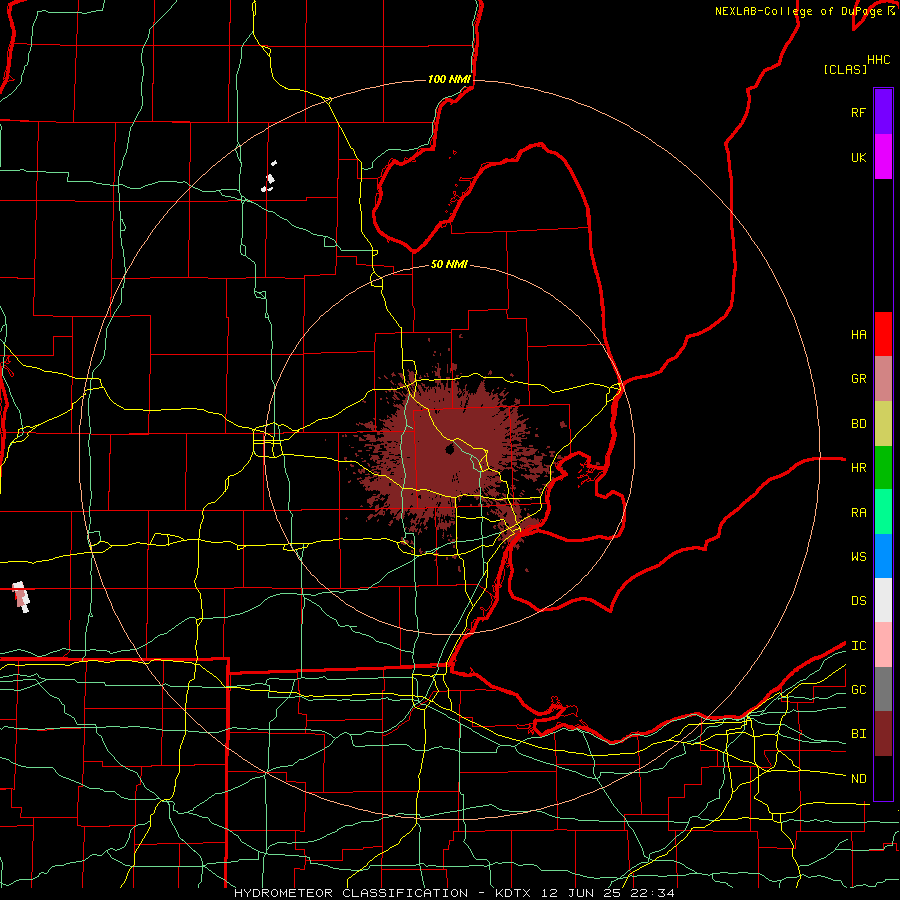Click the HR green legend swatch

click(x=883, y=468)
